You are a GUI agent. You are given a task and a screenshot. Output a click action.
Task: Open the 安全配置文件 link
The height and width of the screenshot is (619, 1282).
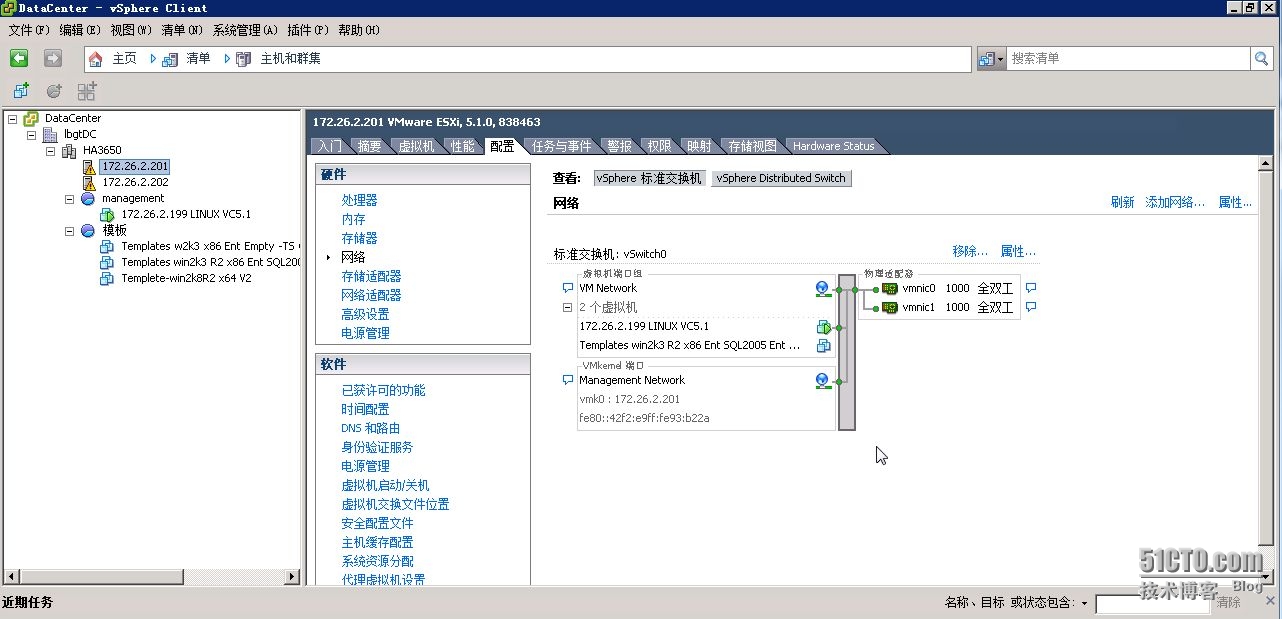pyautogui.click(x=377, y=523)
